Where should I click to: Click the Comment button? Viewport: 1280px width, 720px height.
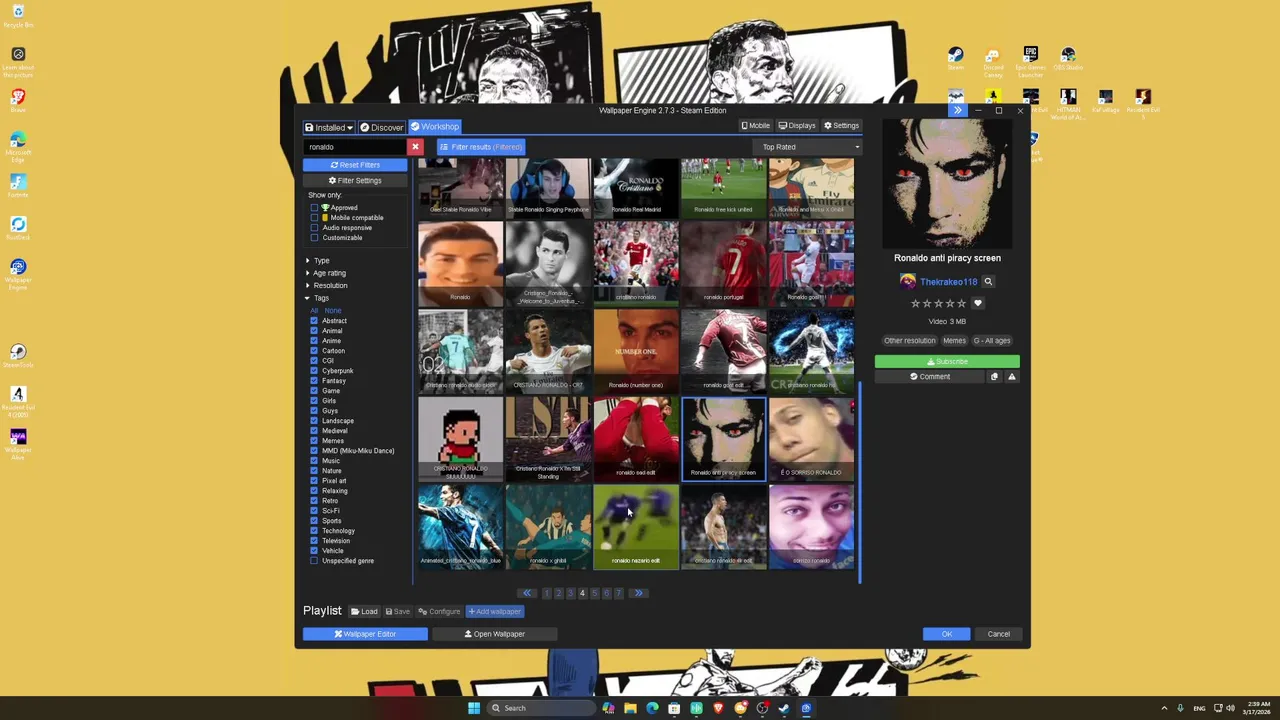pyautogui.click(x=930, y=377)
